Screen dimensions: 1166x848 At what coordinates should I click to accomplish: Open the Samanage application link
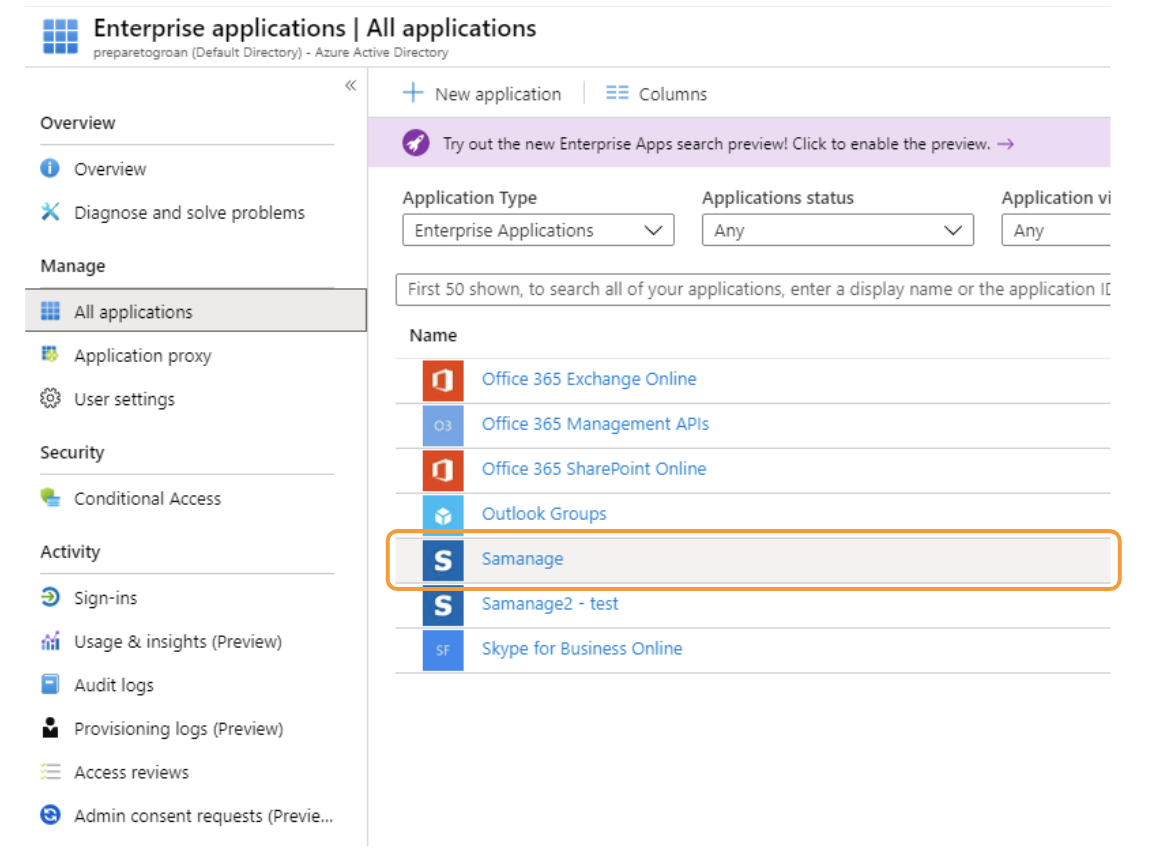coord(522,559)
